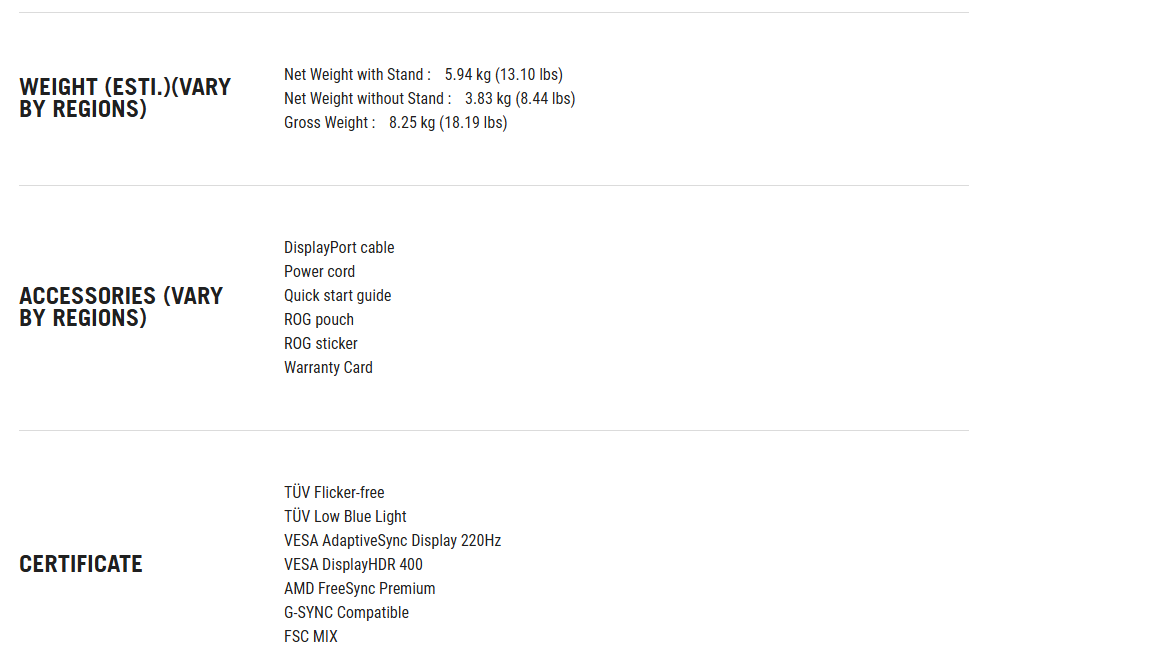Click the Weight (Esti.) section heading

[125, 98]
